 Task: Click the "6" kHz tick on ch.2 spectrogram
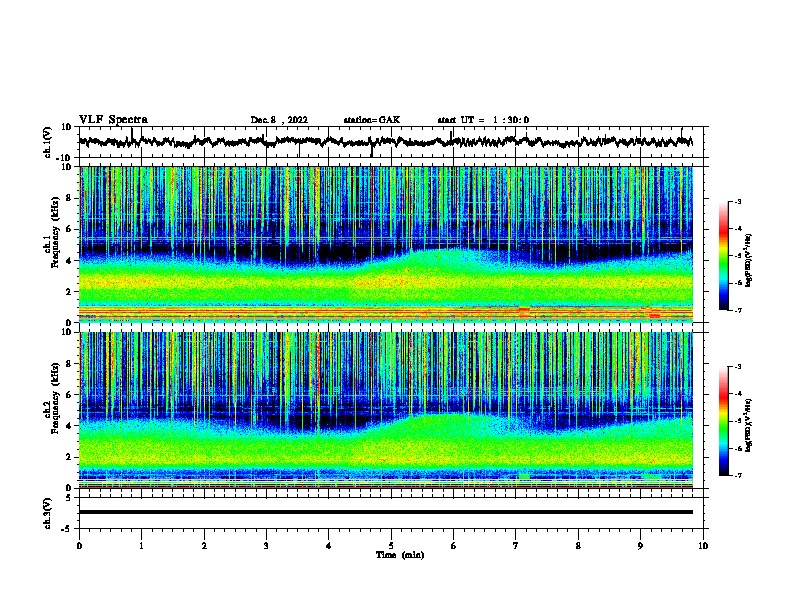(69, 395)
